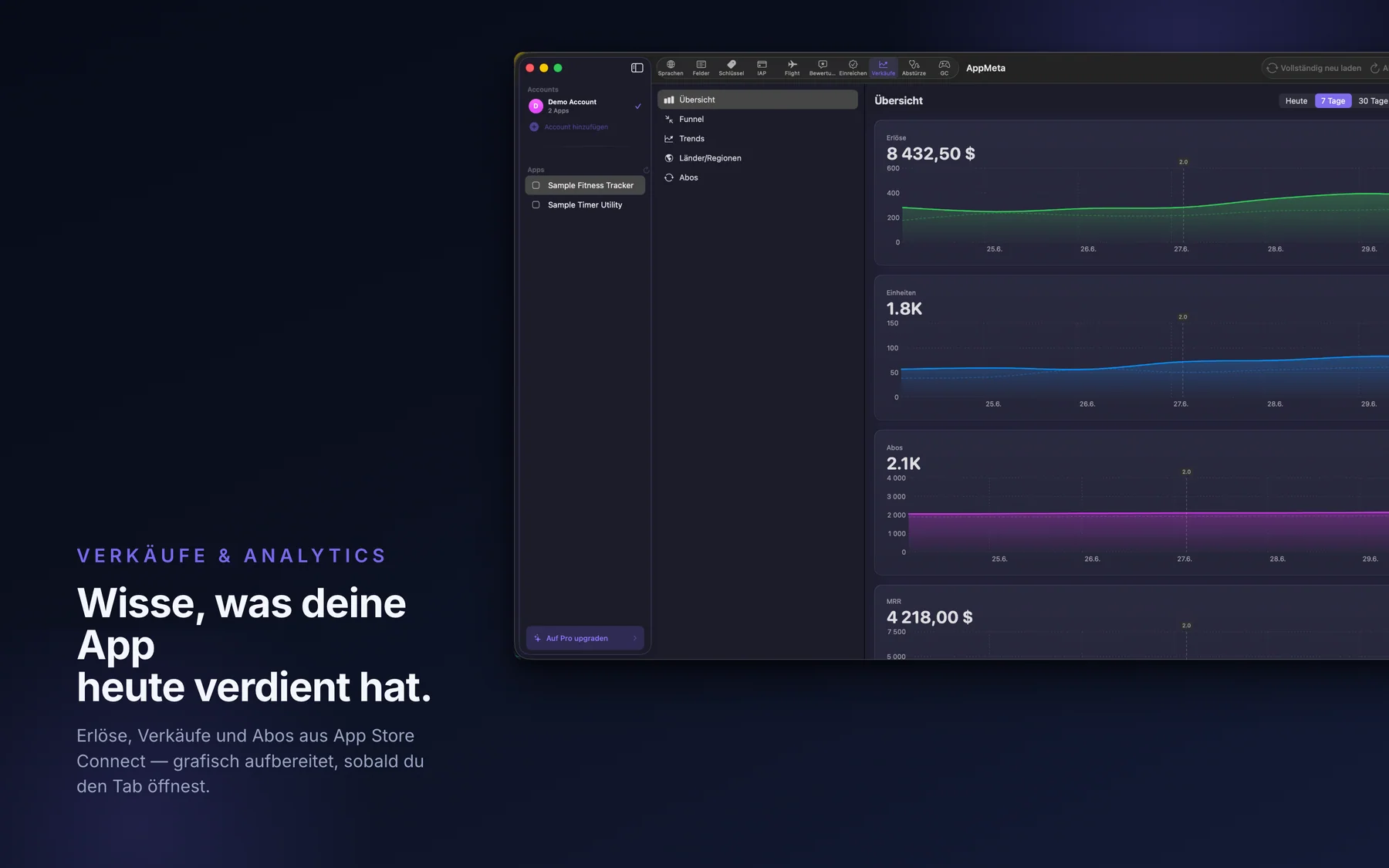The image size is (1389, 868).
Task: Click the 2.0 marker on Erlöse chart
Action: point(1183,162)
